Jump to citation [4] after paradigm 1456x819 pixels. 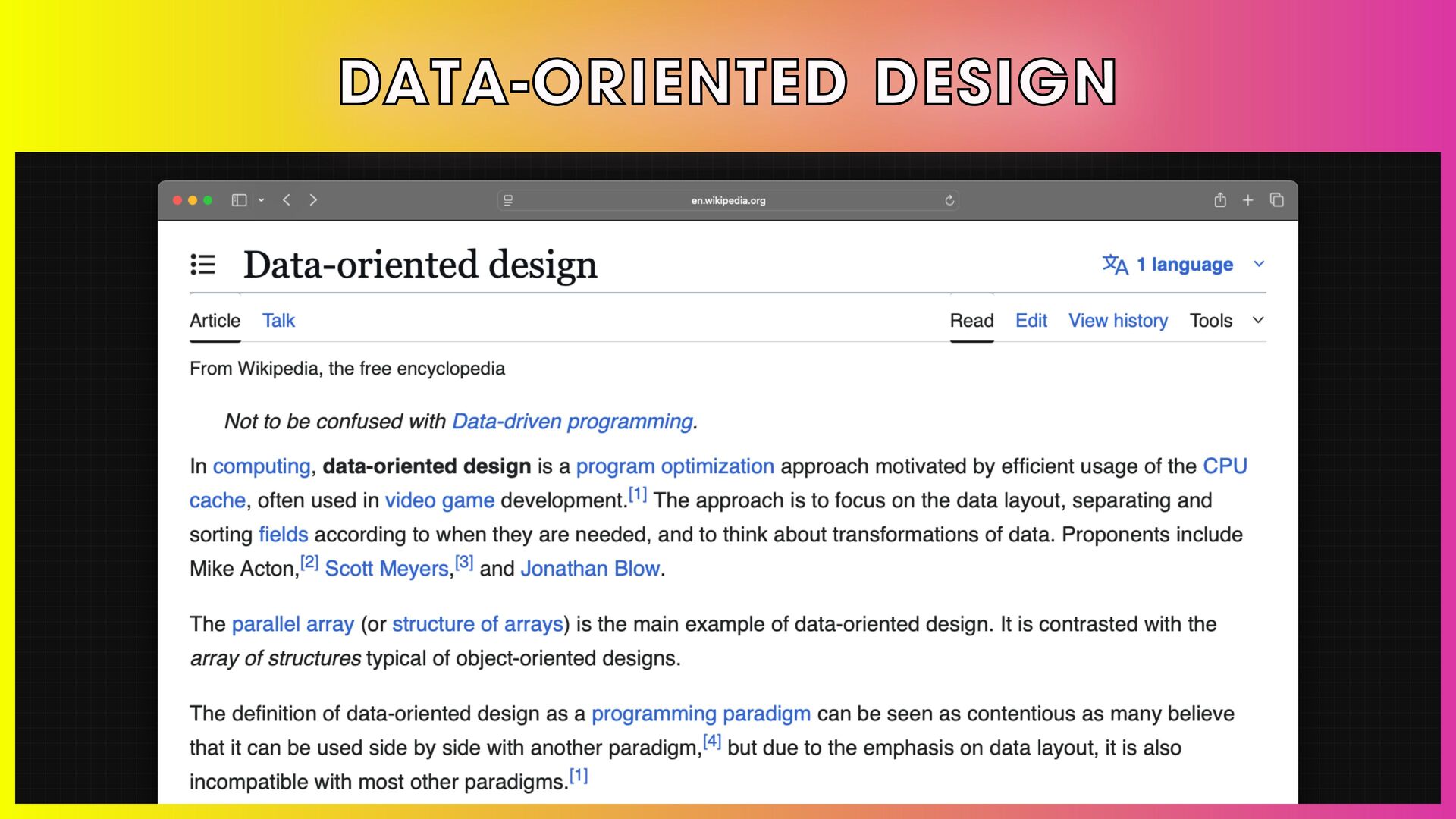pyautogui.click(x=712, y=742)
